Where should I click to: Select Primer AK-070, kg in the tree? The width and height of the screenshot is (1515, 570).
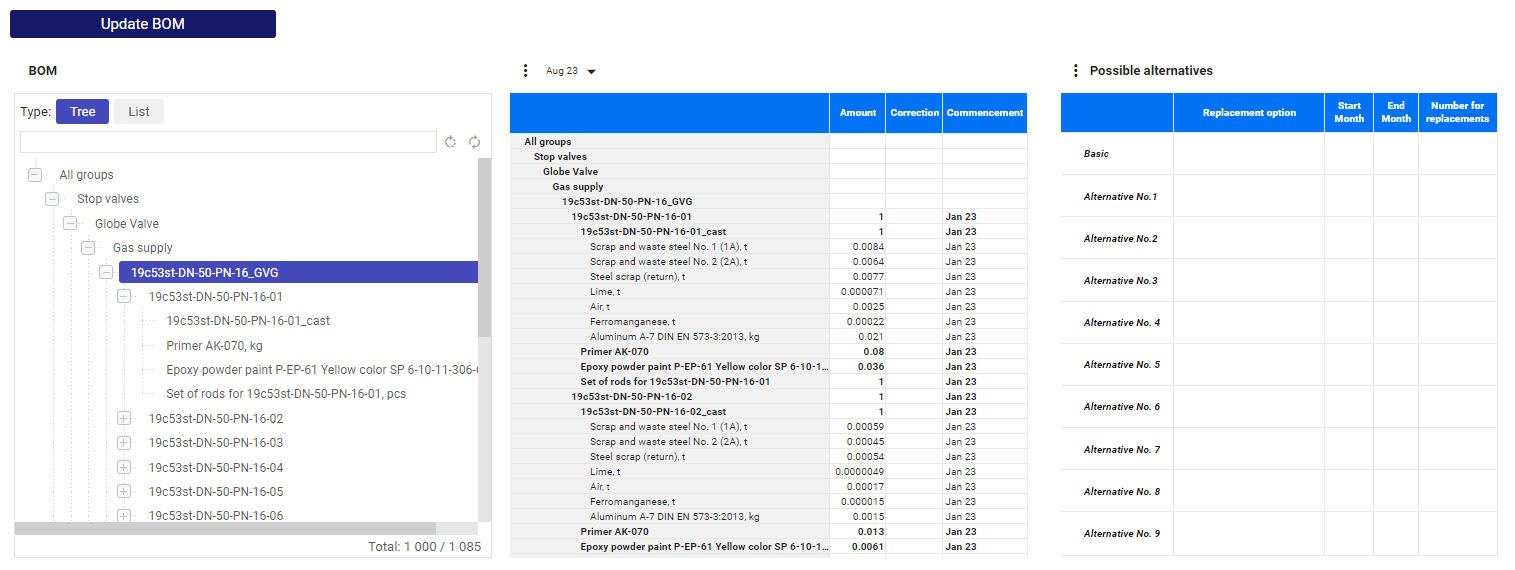214,346
